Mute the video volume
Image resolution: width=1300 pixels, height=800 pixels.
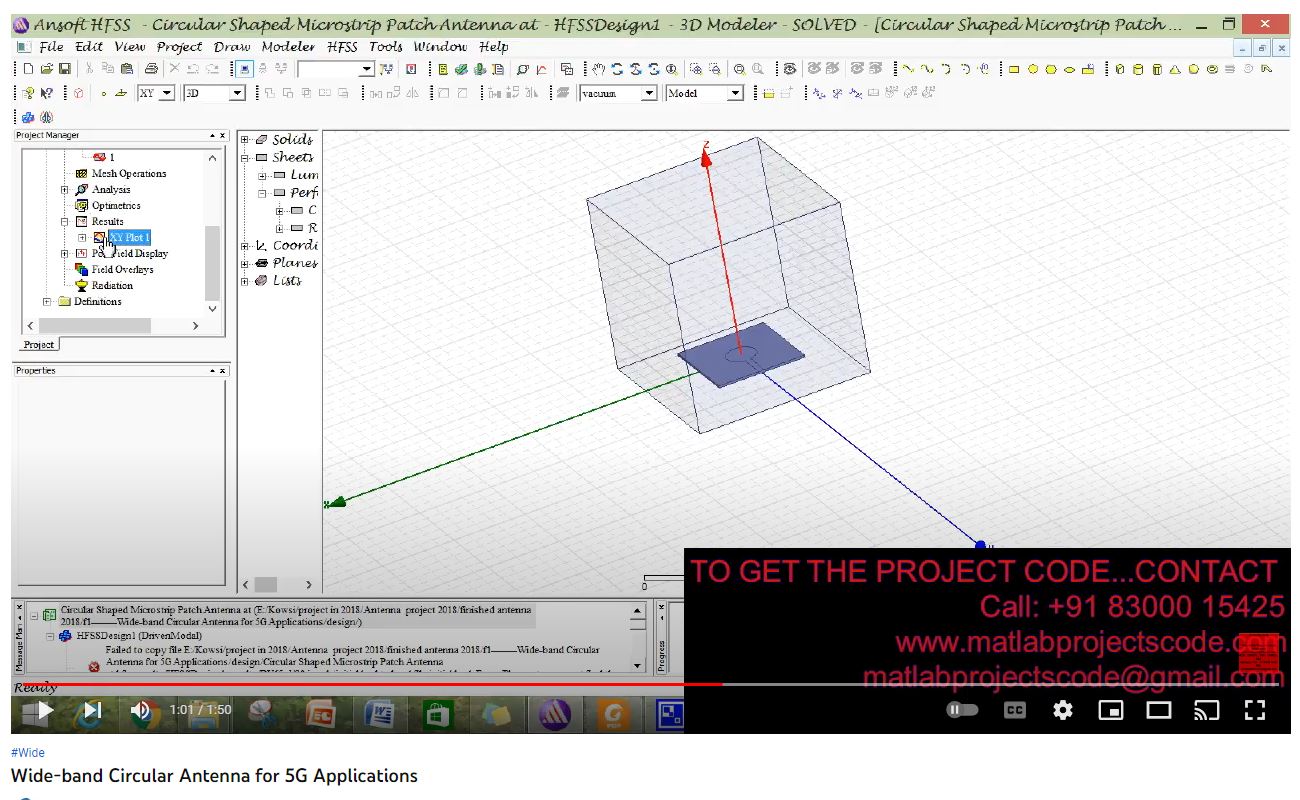(141, 710)
